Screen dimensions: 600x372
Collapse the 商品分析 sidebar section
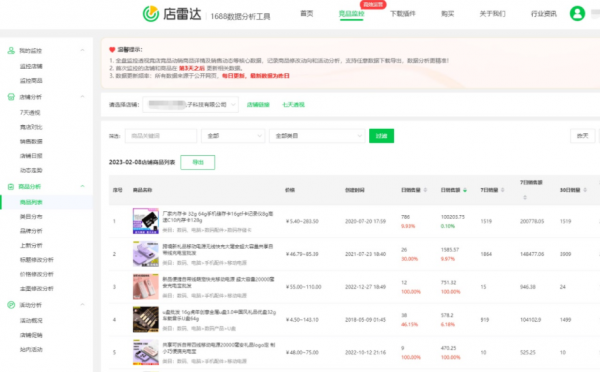[82, 186]
